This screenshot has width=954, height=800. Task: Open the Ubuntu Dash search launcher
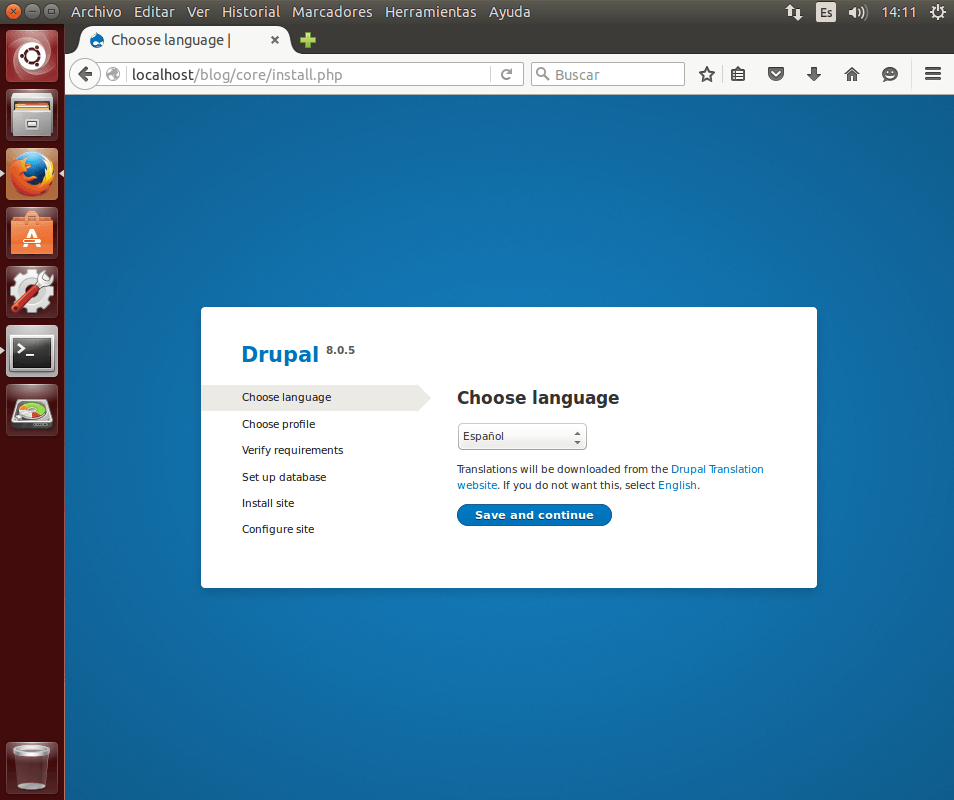(x=32, y=56)
